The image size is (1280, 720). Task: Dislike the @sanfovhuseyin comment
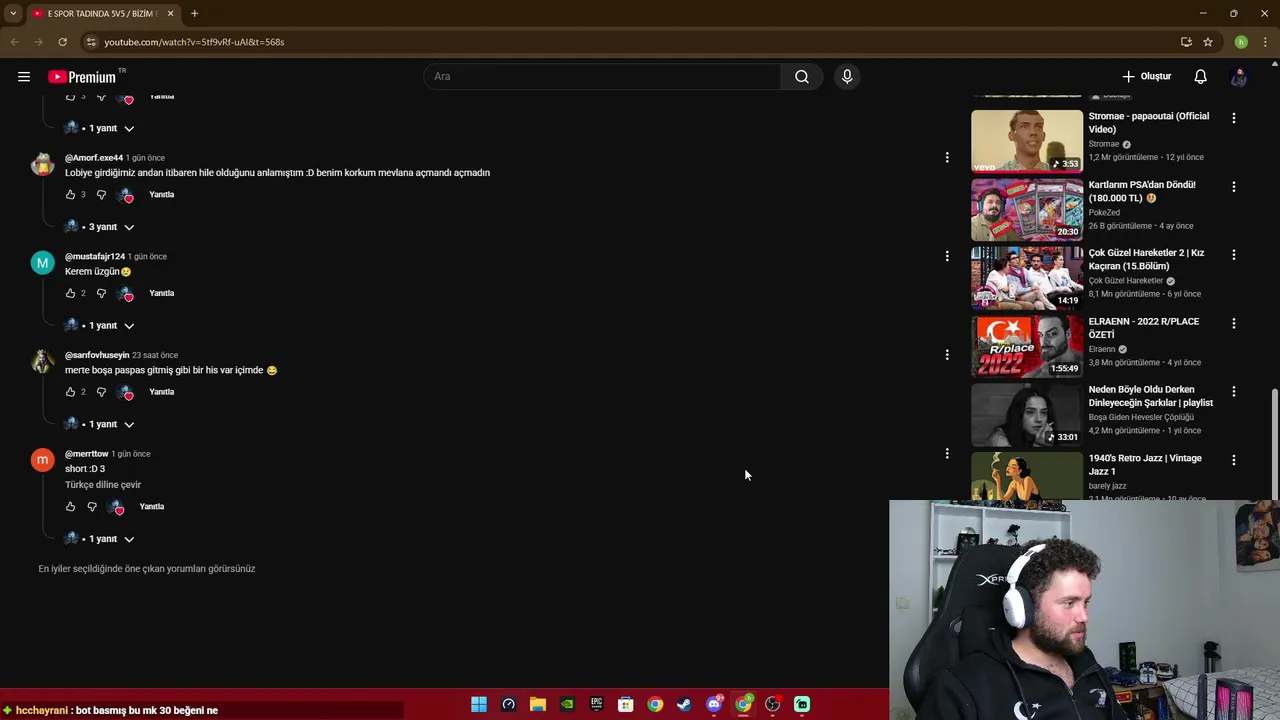101,392
